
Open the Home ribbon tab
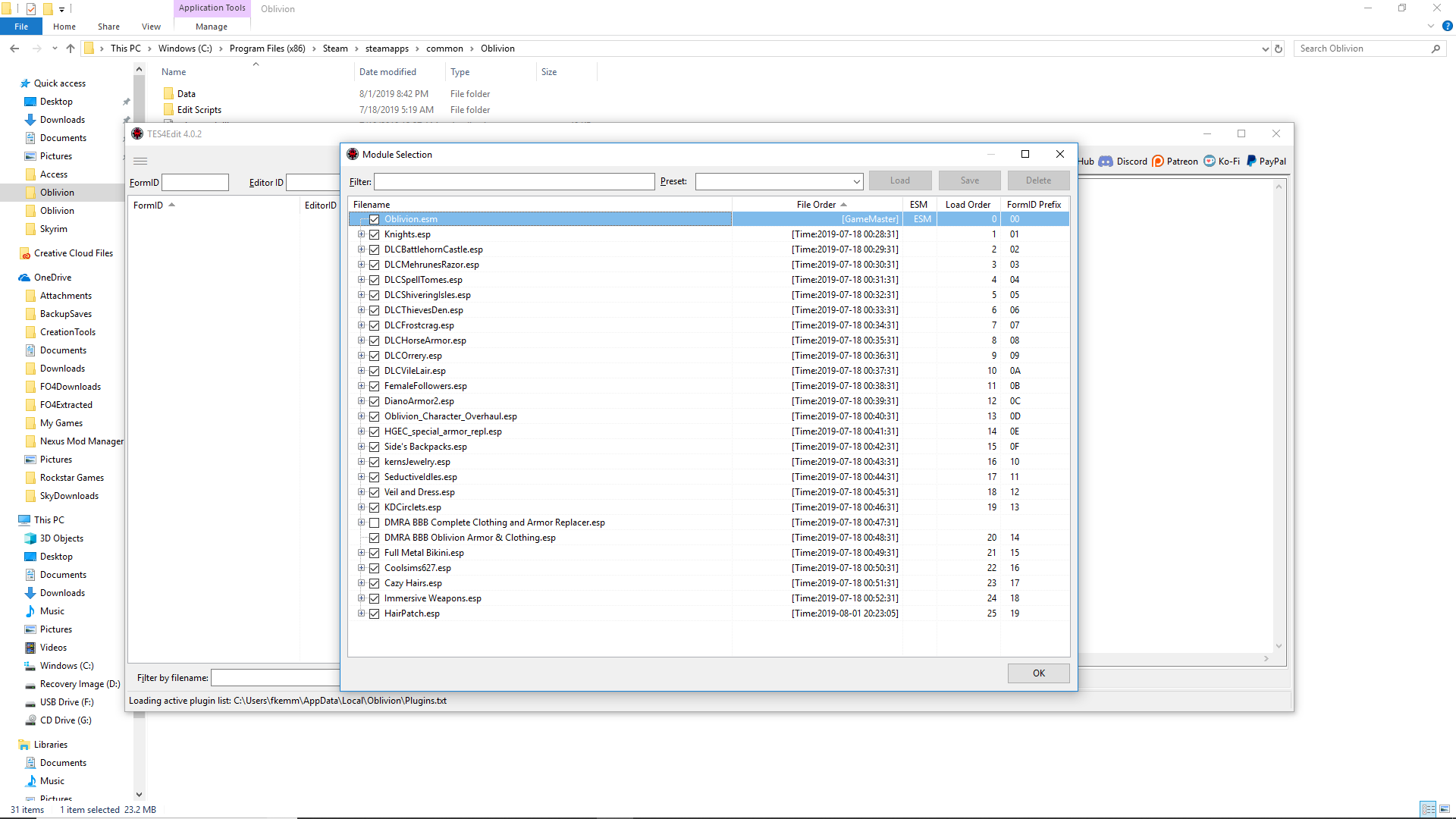tap(64, 27)
